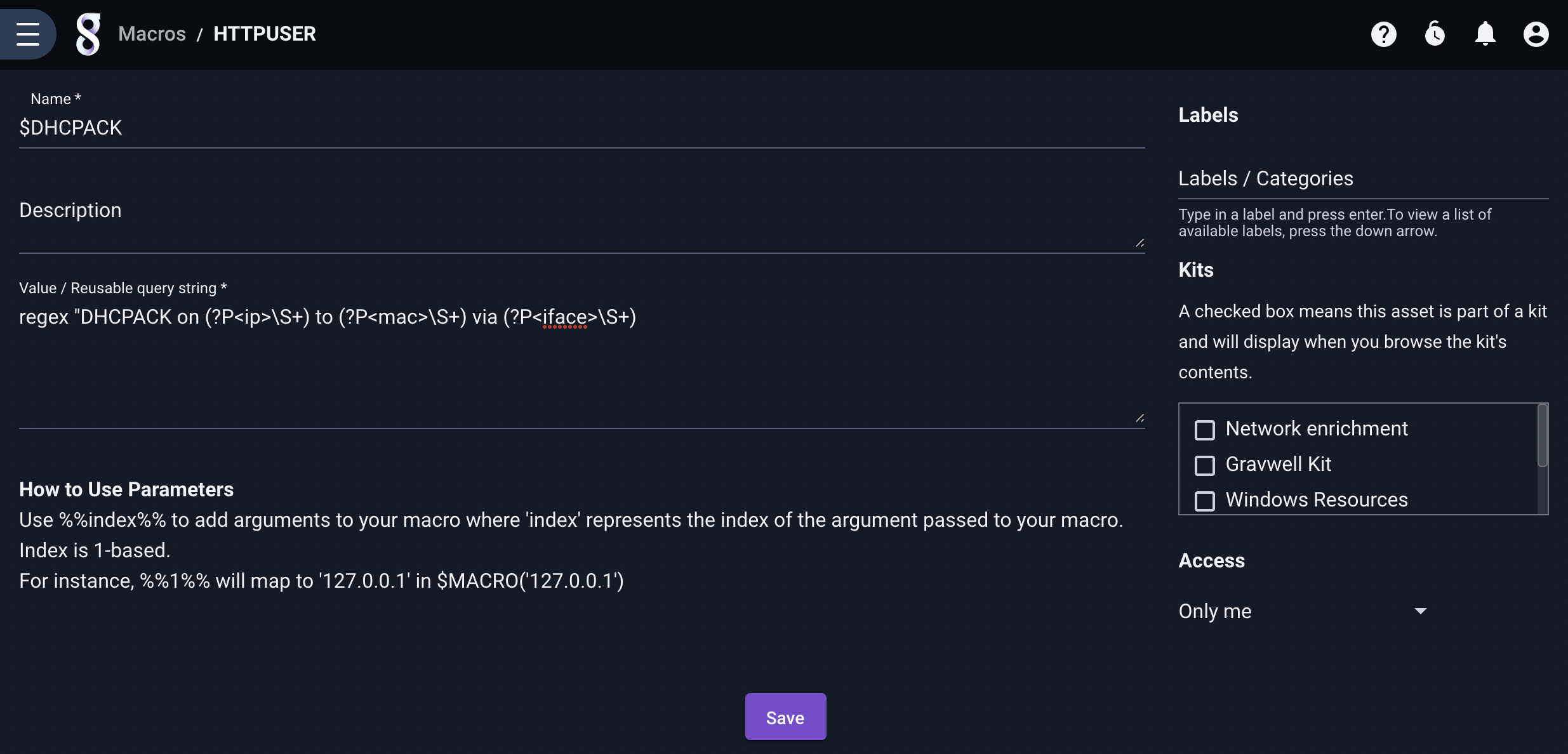Check the Network enrichment kit box
Screen dimensions: 1568x754
(1205, 430)
